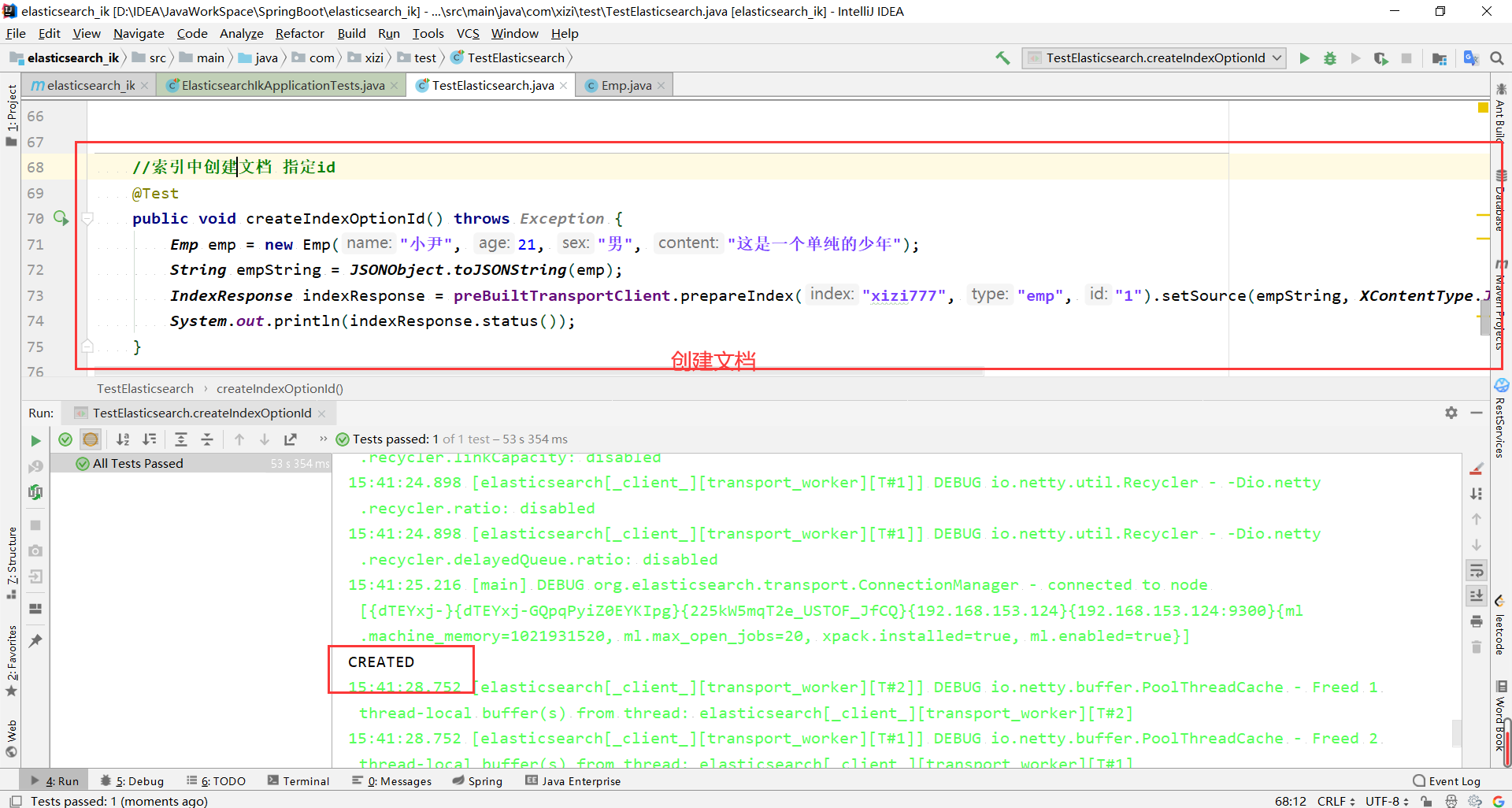Collapse all test nodes icon

point(207,439)
